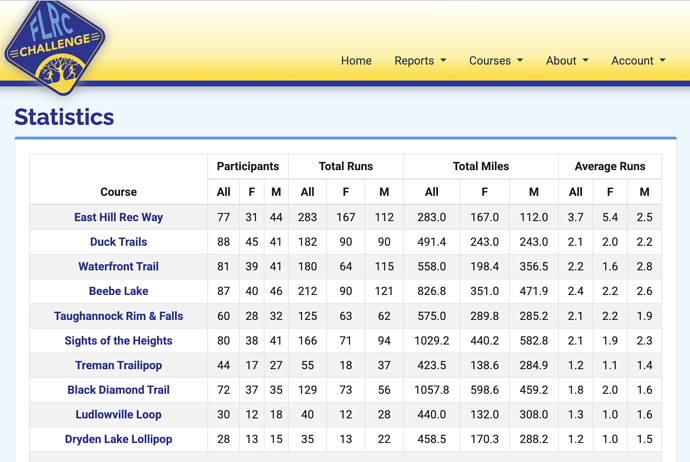Screen dimensions: 690x462
Task: Click the Average Runs group header
Action: click(610, 166)
